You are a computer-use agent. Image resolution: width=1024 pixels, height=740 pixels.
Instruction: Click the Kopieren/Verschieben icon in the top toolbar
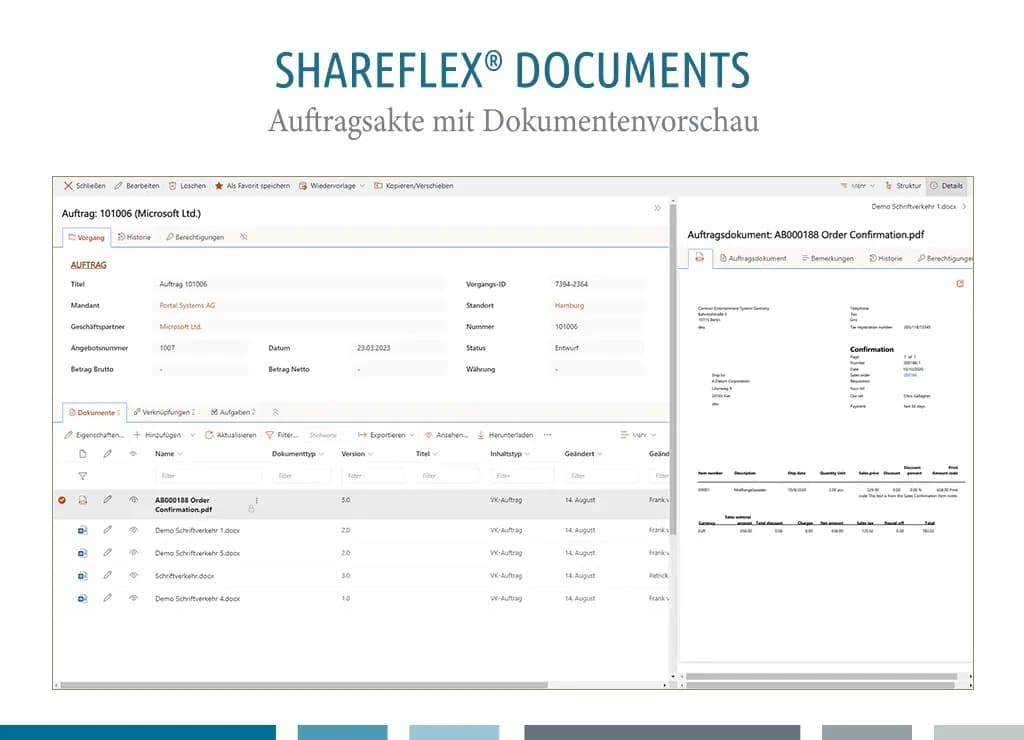point(378,185)
